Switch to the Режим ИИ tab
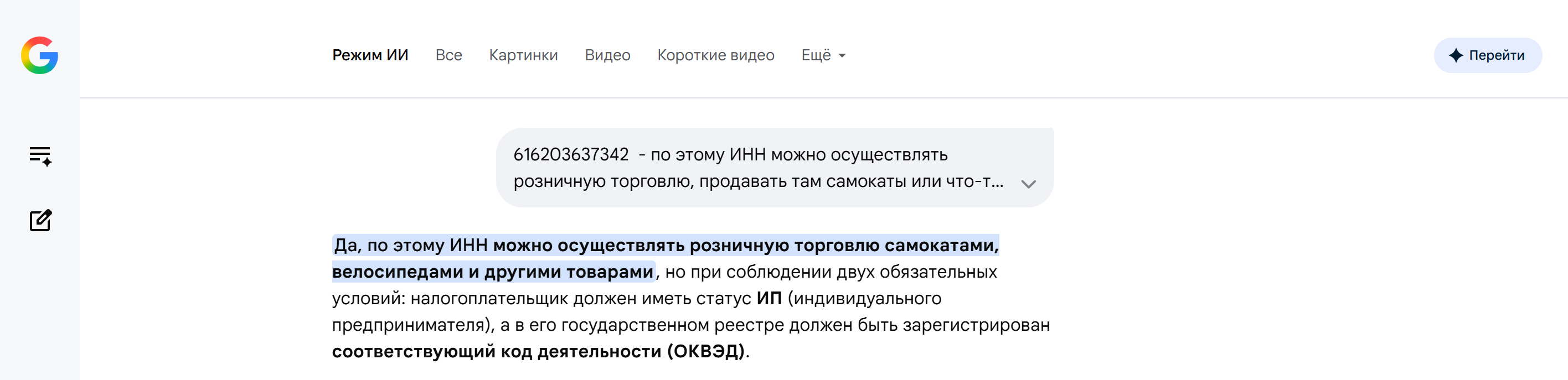The image size is (1568, 380). tap(370, 55)
